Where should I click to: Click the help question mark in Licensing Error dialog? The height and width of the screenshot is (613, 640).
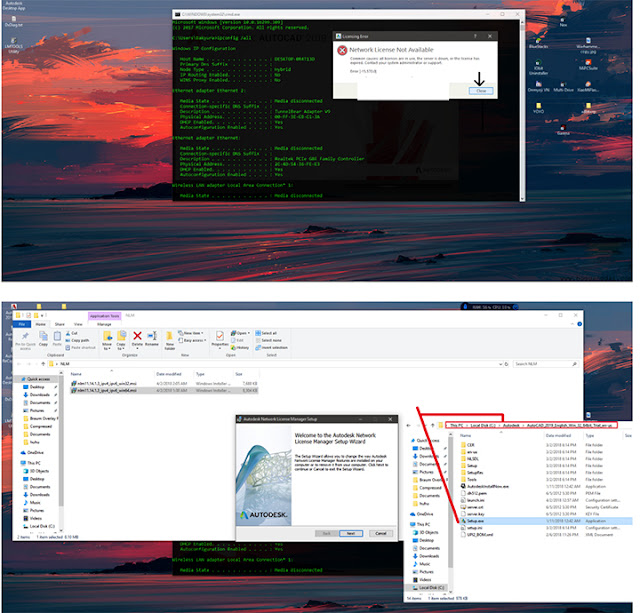(x=475, y=36)
